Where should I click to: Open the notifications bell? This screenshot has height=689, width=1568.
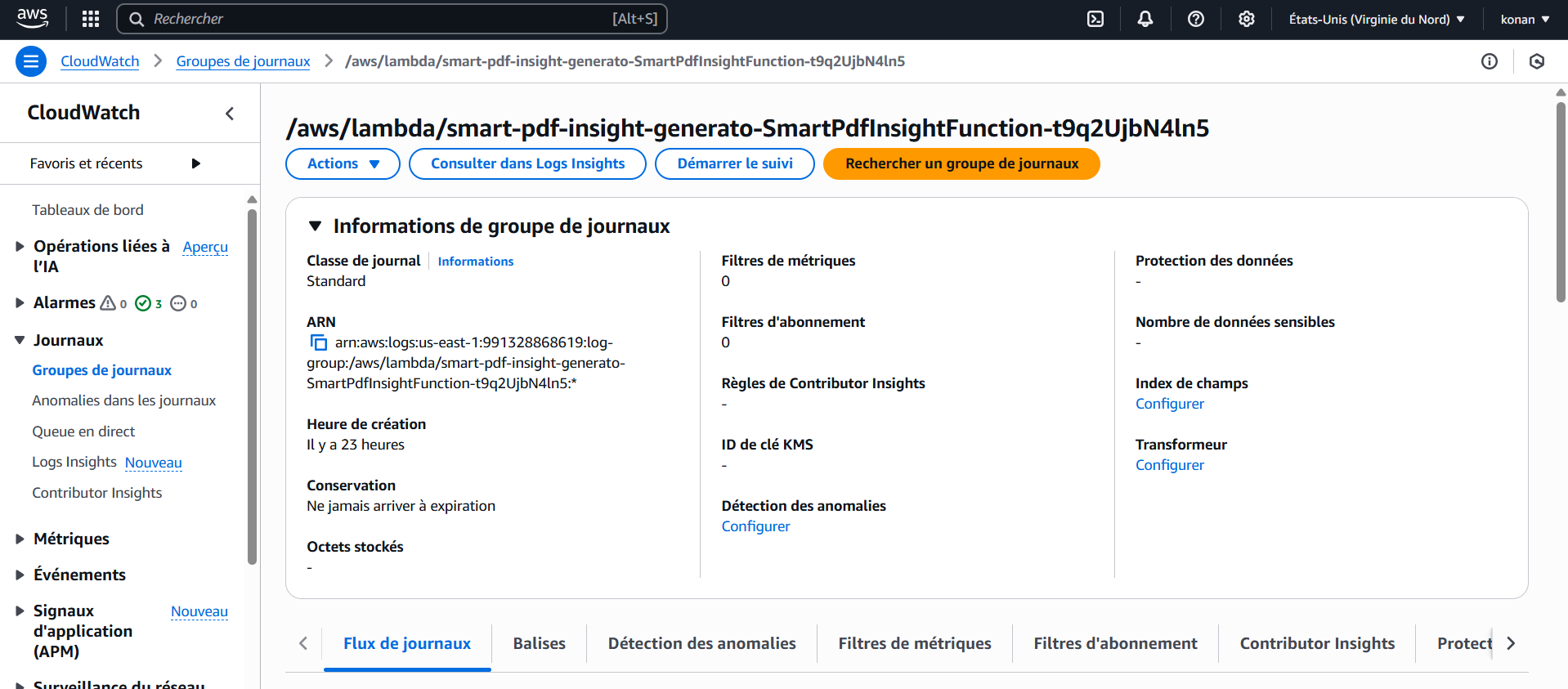click(x=1145, y=19)
